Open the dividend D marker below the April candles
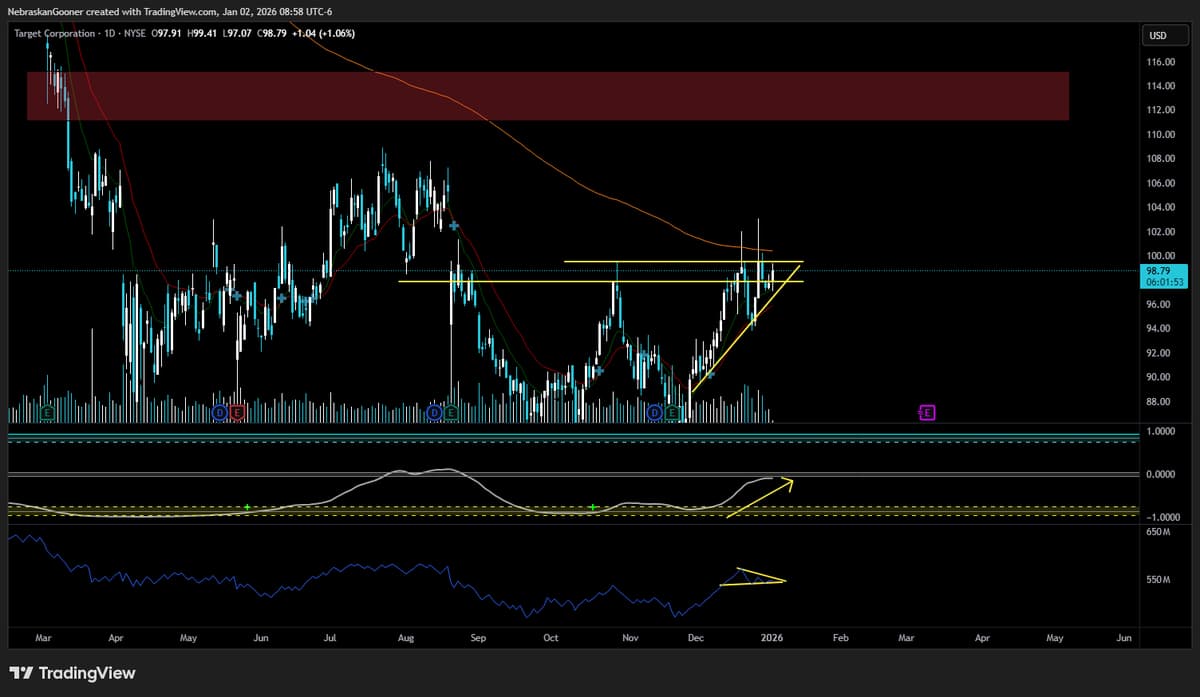 218,411
